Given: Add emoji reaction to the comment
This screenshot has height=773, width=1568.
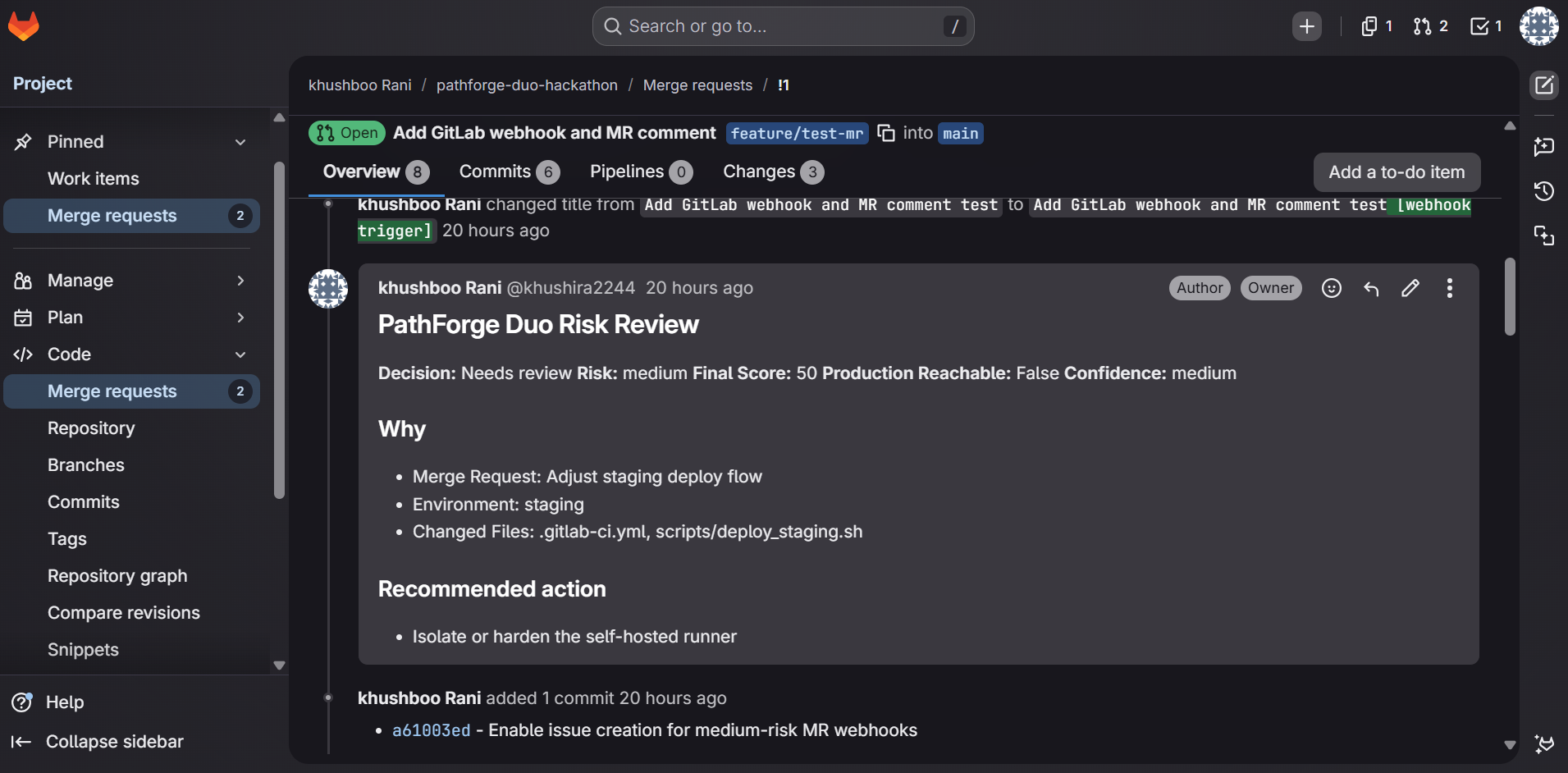Looking at the screenshot, I should pos(1332,288).
